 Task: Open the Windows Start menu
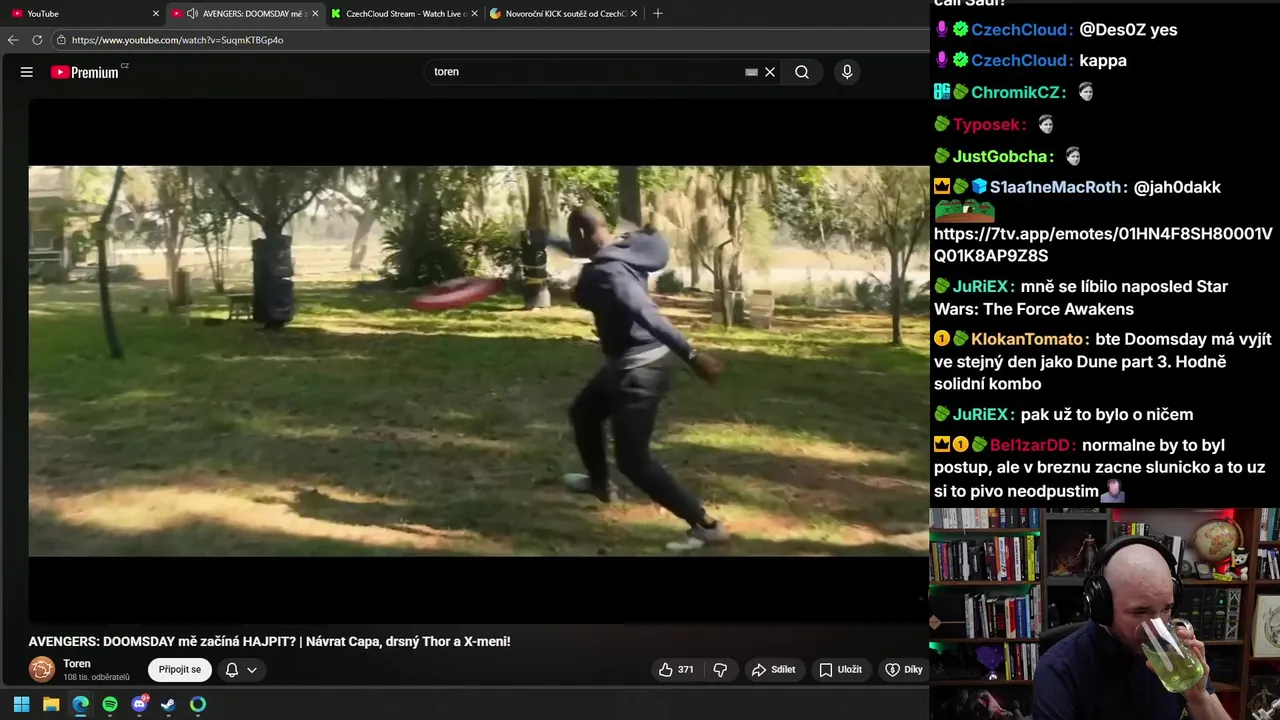21,704
